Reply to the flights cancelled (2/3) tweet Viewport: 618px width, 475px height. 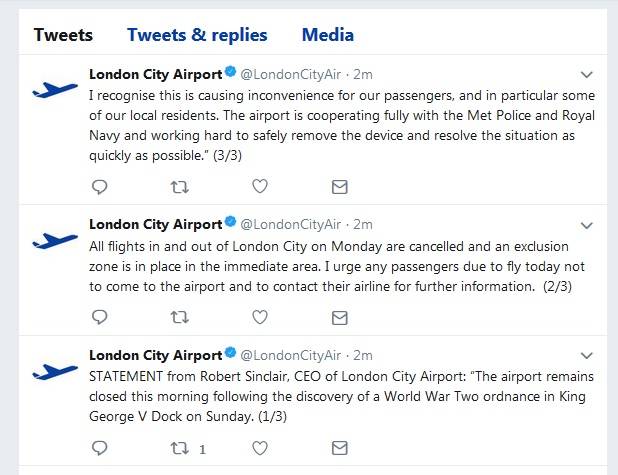pos(99,317)
